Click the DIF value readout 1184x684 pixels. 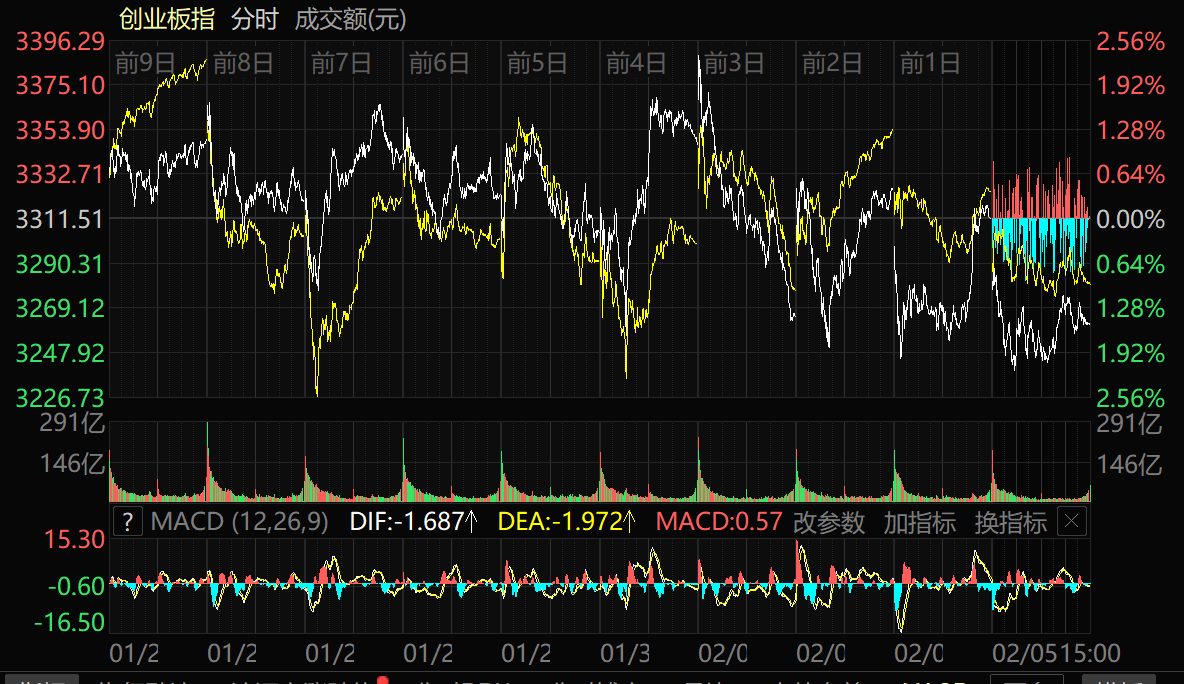pyautogui.click(x=412, y=522)
